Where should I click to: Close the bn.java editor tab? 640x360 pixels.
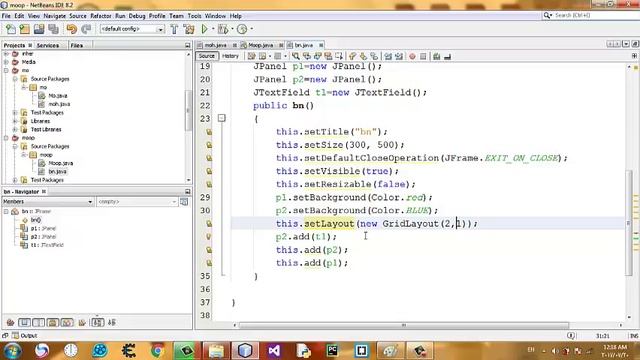(321, 45)
